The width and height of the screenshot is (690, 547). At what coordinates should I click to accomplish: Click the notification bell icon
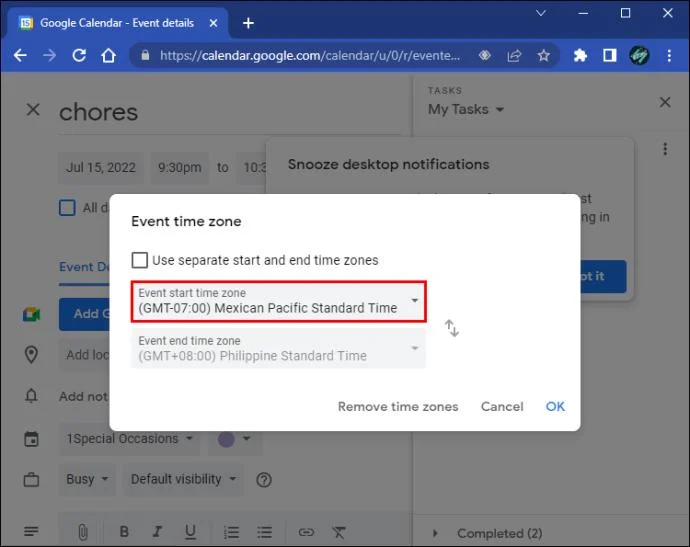coord(31,396)
